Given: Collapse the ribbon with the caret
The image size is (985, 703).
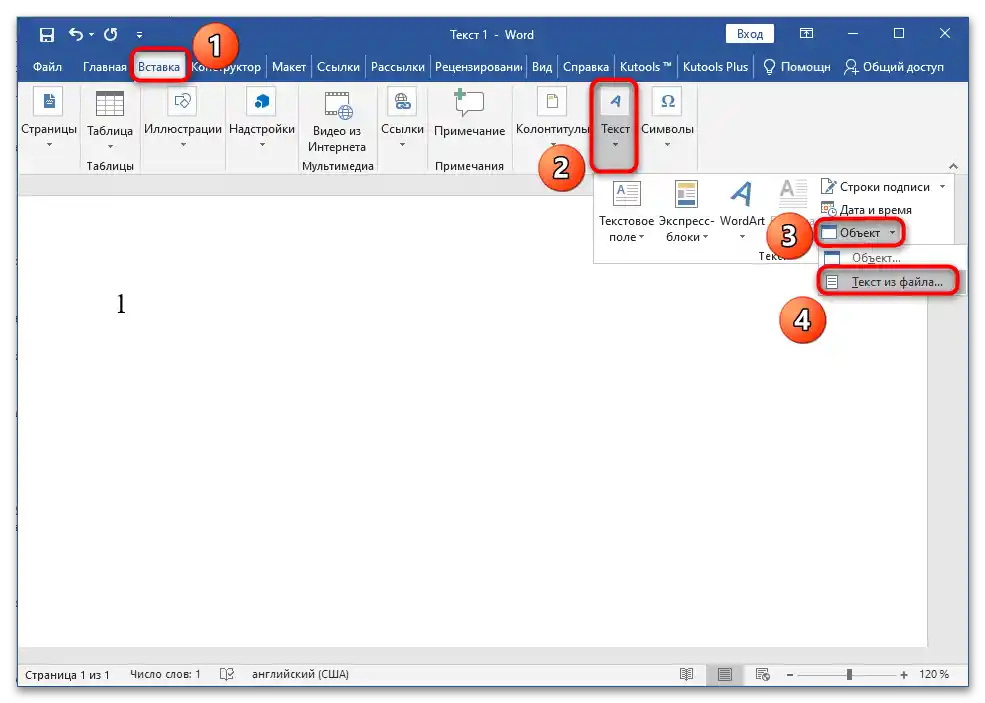Looking at the screenshot, I should [954, 166].
